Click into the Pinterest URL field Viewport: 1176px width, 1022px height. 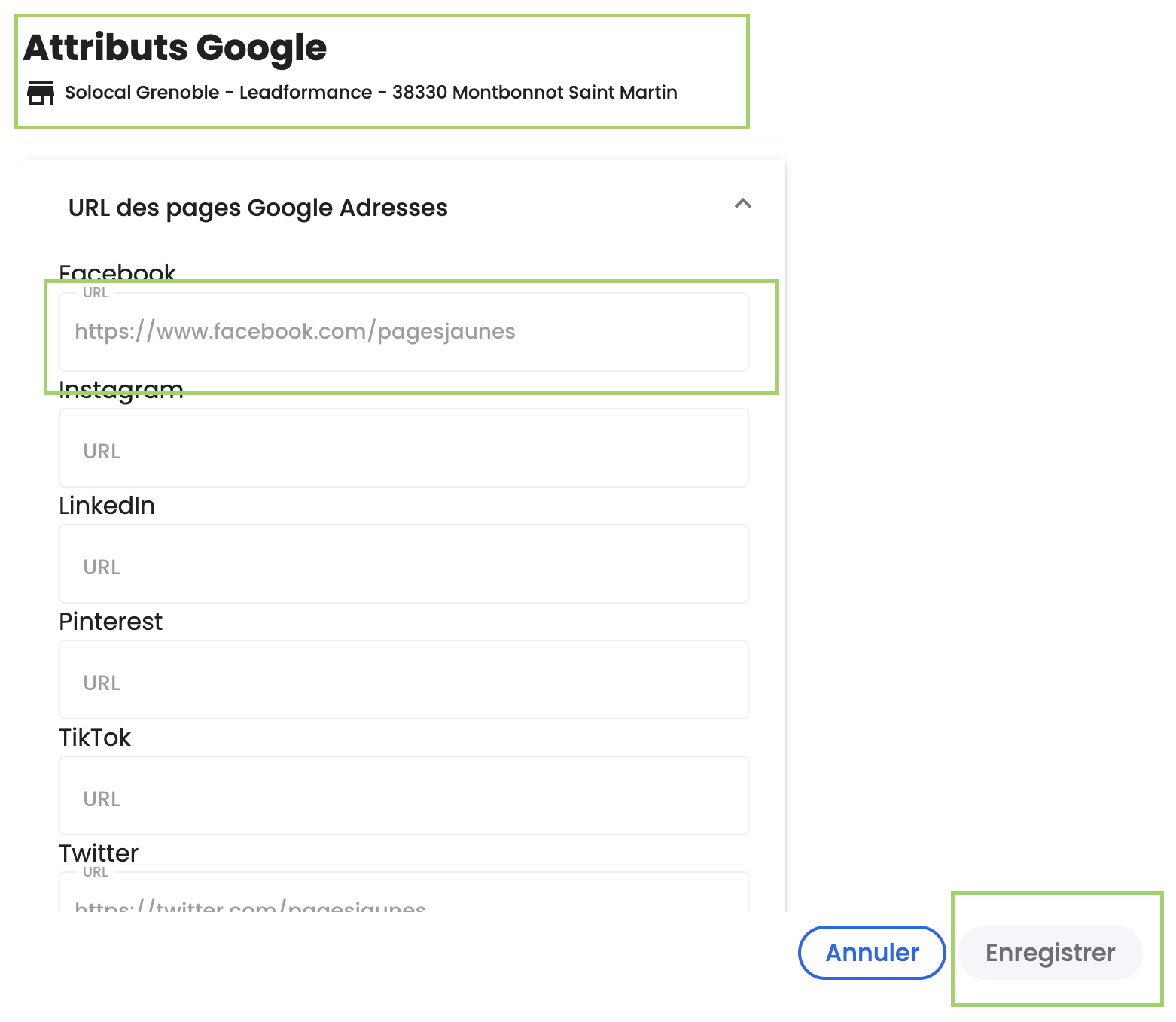point(404,680)
